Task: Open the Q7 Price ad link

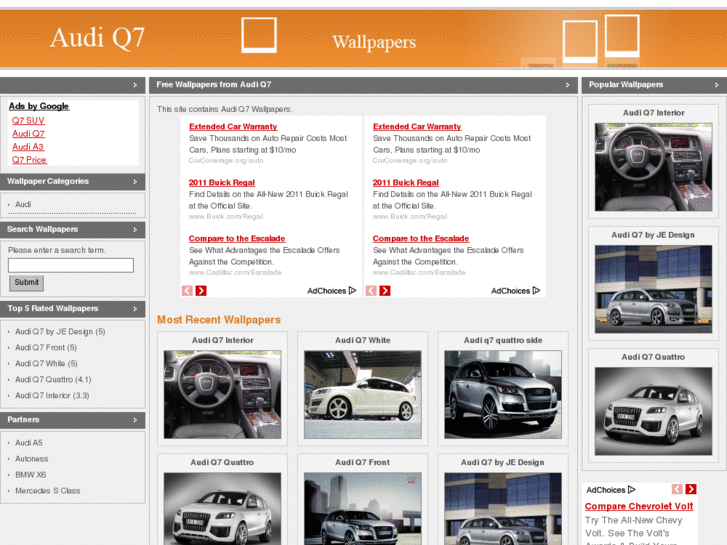Action: pos(29,160)
